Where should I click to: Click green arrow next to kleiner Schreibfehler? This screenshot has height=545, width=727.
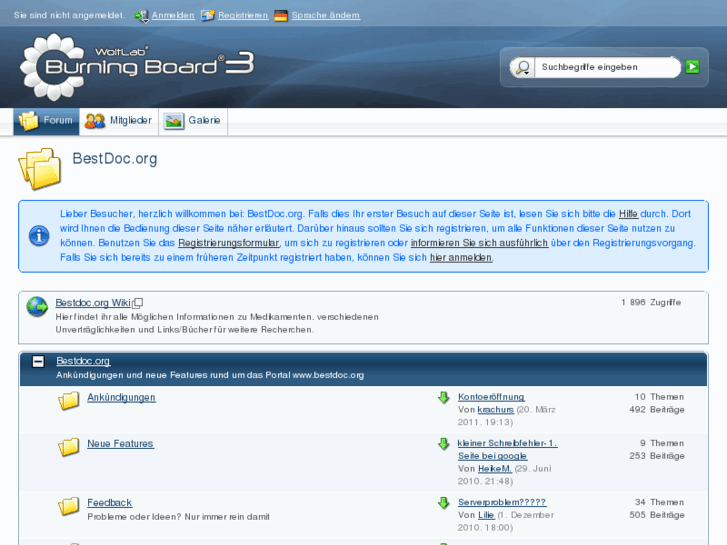(444, 444)
